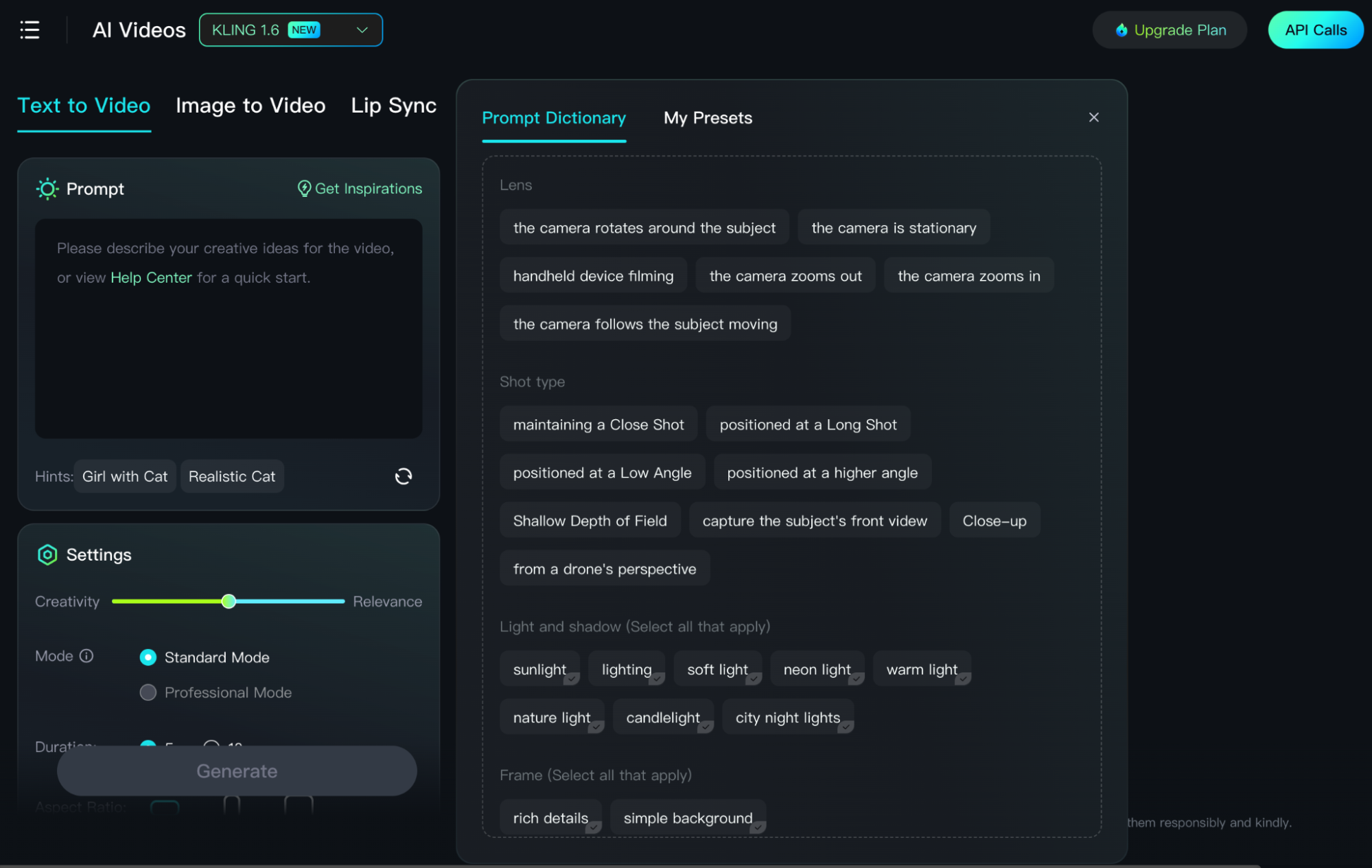Click the Get Inspirations lightbulb icon
The width and height of the screenshot is (1372, 868).
(304, 189)
